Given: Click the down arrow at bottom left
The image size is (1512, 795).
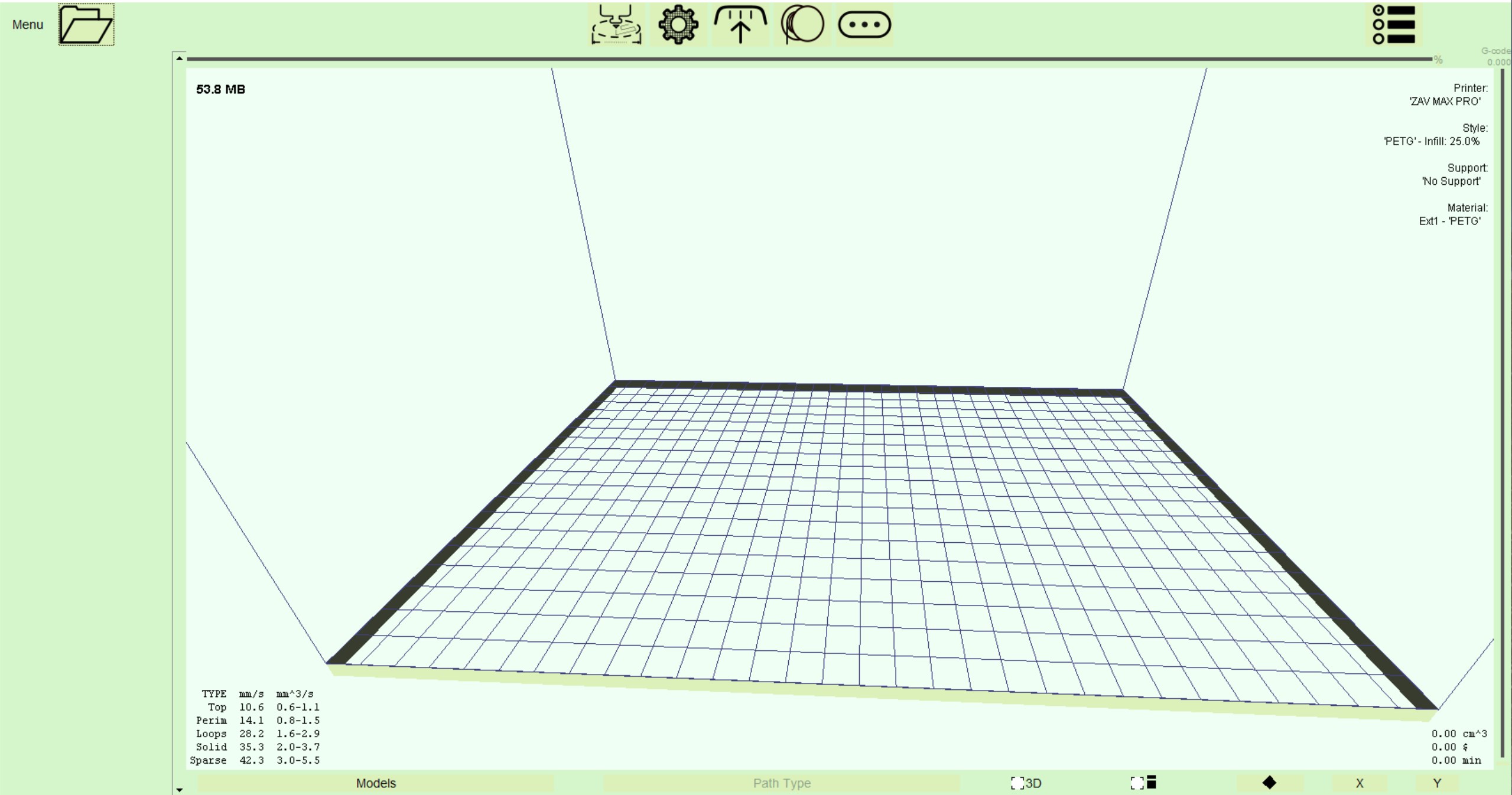Looking at the screenshot, I should tap(180, 789).
